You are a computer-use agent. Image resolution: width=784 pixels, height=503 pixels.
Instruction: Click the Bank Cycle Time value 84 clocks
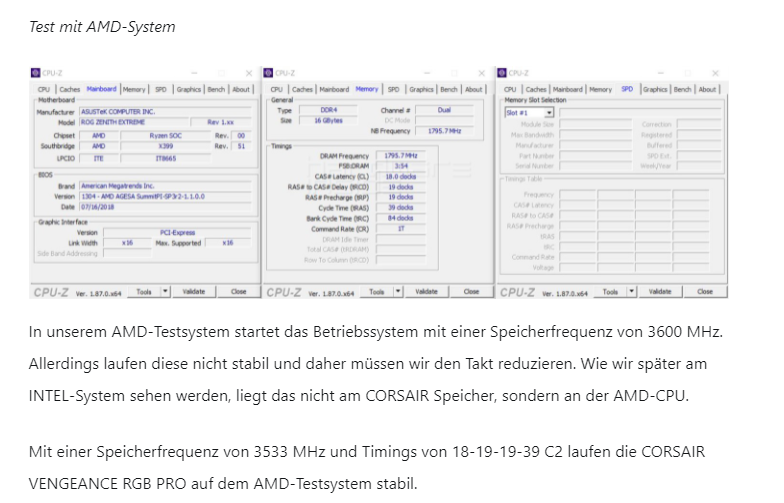click(x=401, y=218)
